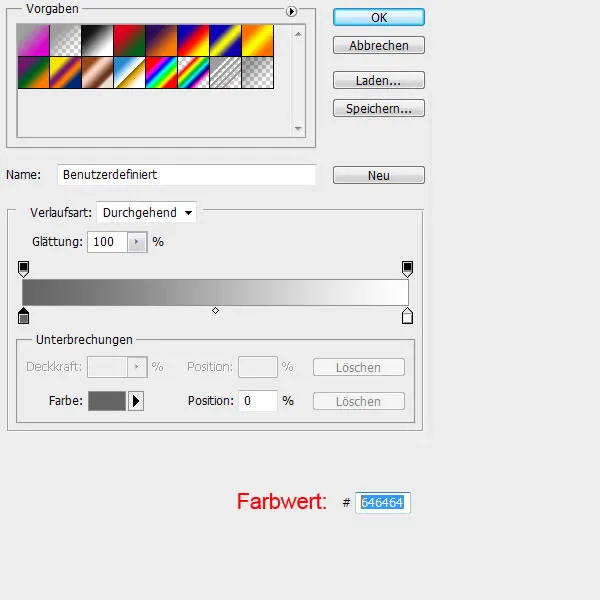Click the Speichern... button
Screen dimensions: 600x600
click(x=379, y=108)
